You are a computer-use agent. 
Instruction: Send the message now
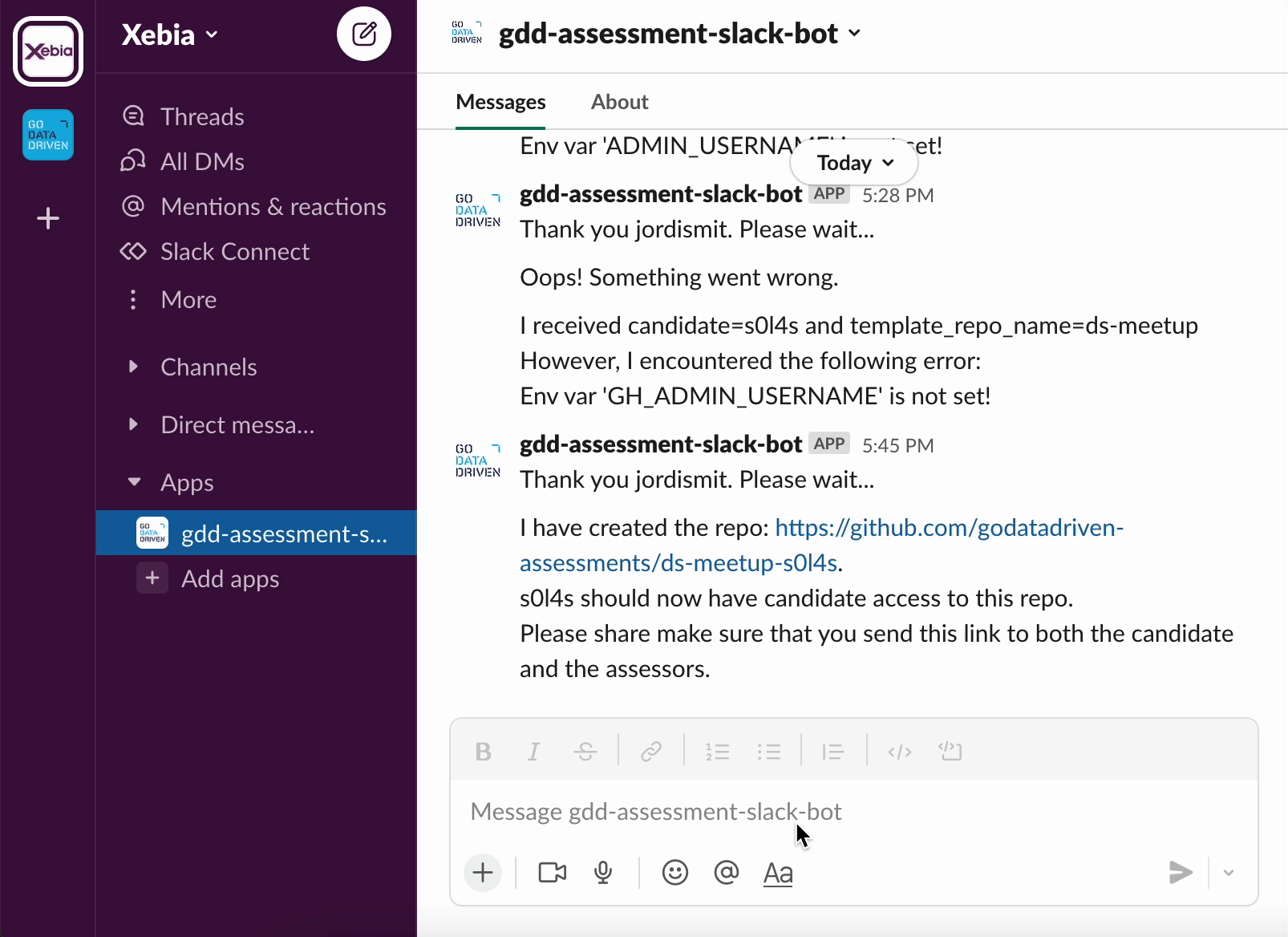pos(1181,872)
